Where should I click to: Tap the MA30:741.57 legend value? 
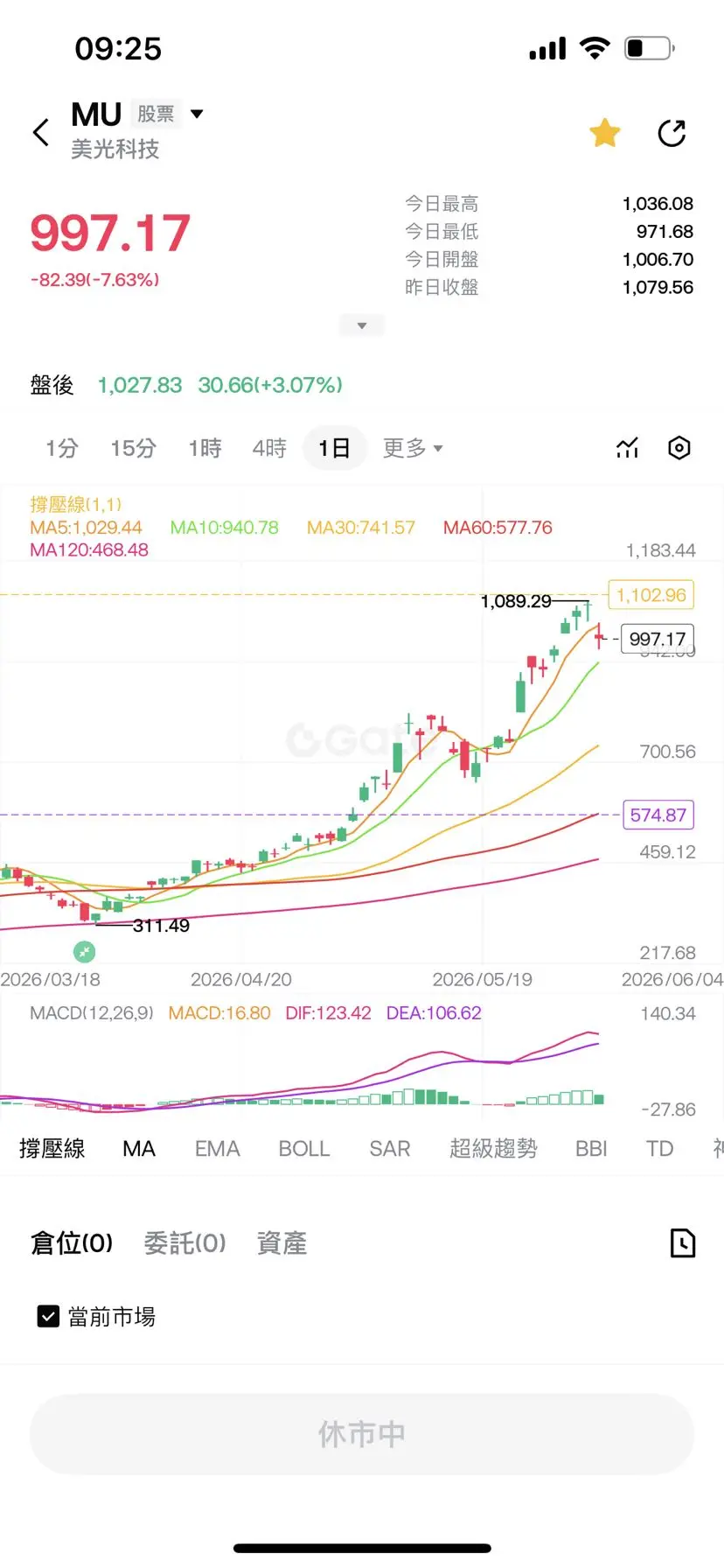[x=360, y=528]
